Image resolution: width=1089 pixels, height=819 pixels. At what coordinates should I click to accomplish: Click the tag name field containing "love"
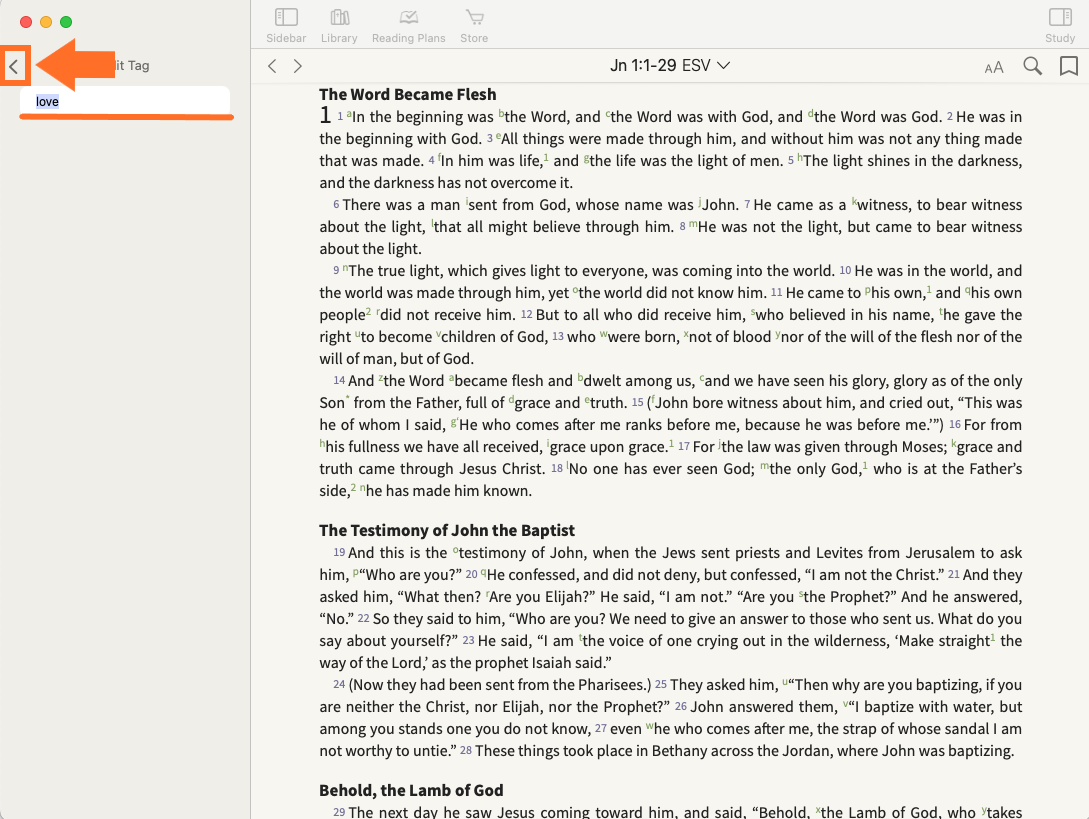[125, 101]
